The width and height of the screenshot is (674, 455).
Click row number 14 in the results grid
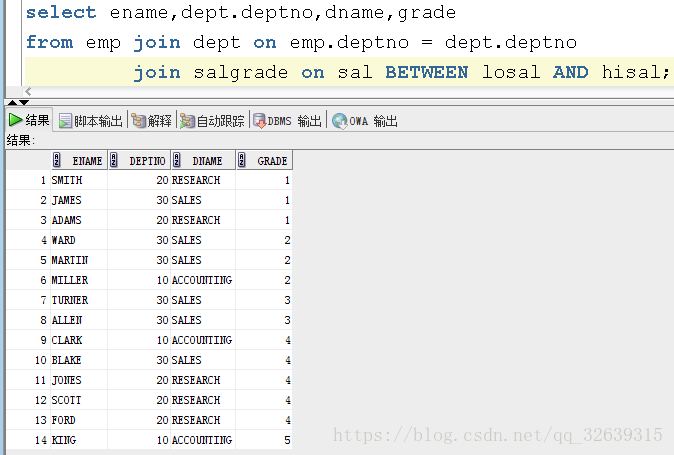click(x=41, y=440)
